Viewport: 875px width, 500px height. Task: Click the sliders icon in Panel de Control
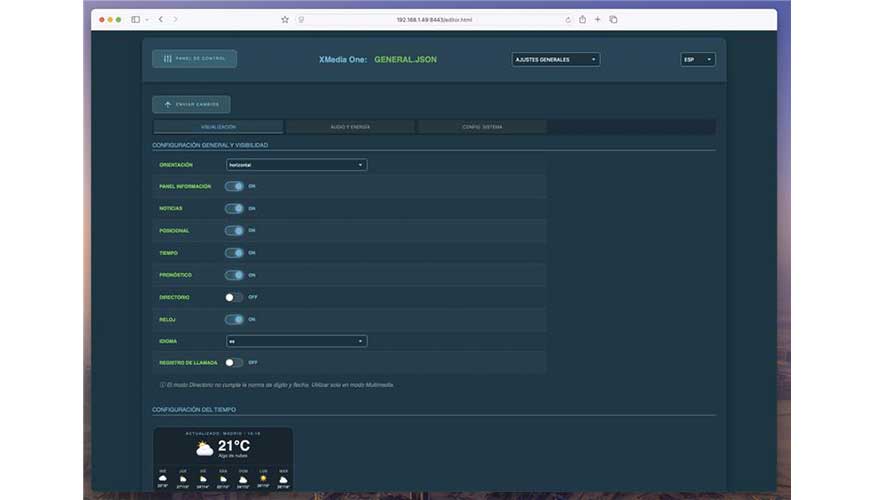[x=167, y=59]
